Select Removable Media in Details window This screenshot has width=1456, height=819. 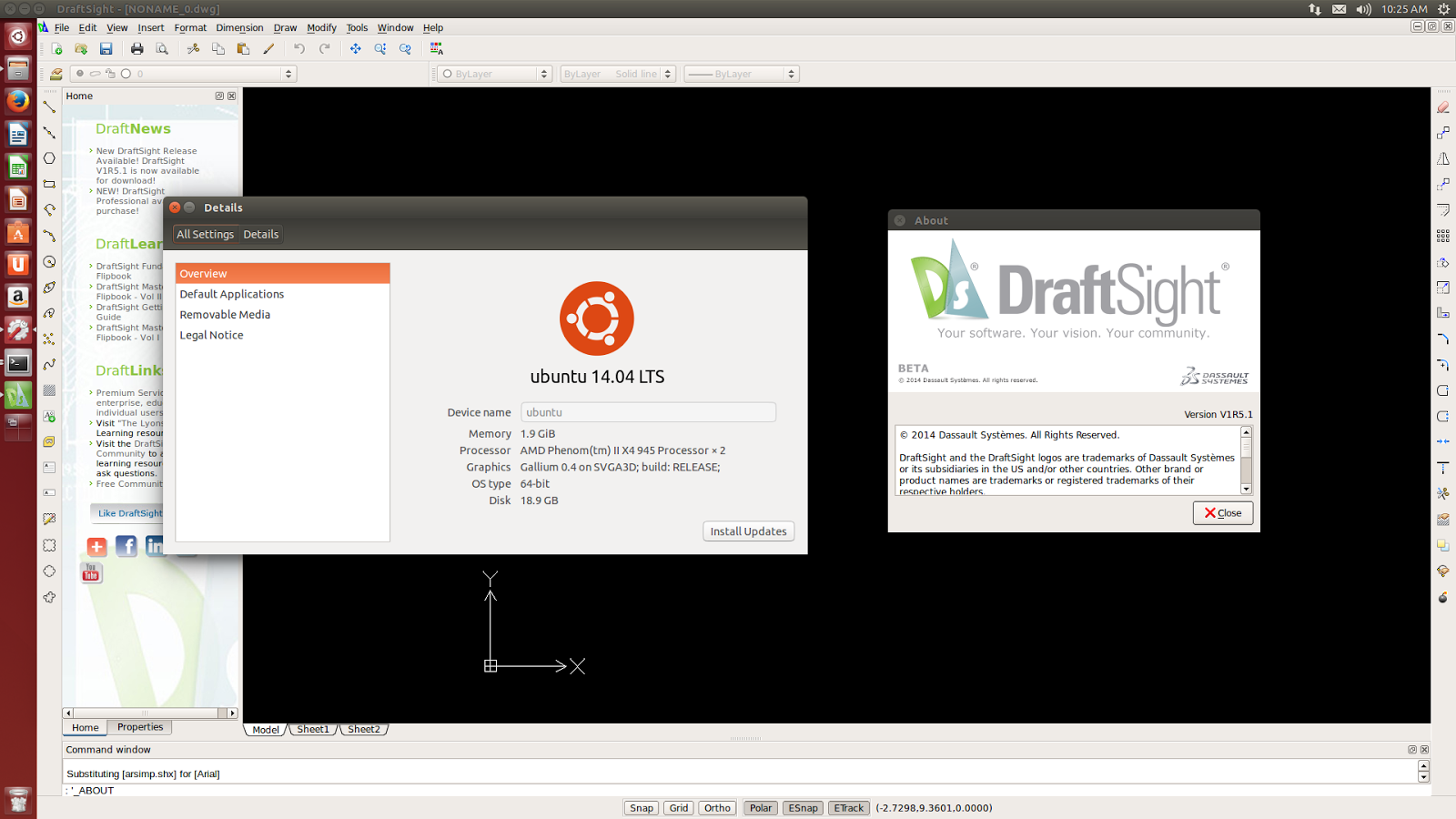pos(282,315)
